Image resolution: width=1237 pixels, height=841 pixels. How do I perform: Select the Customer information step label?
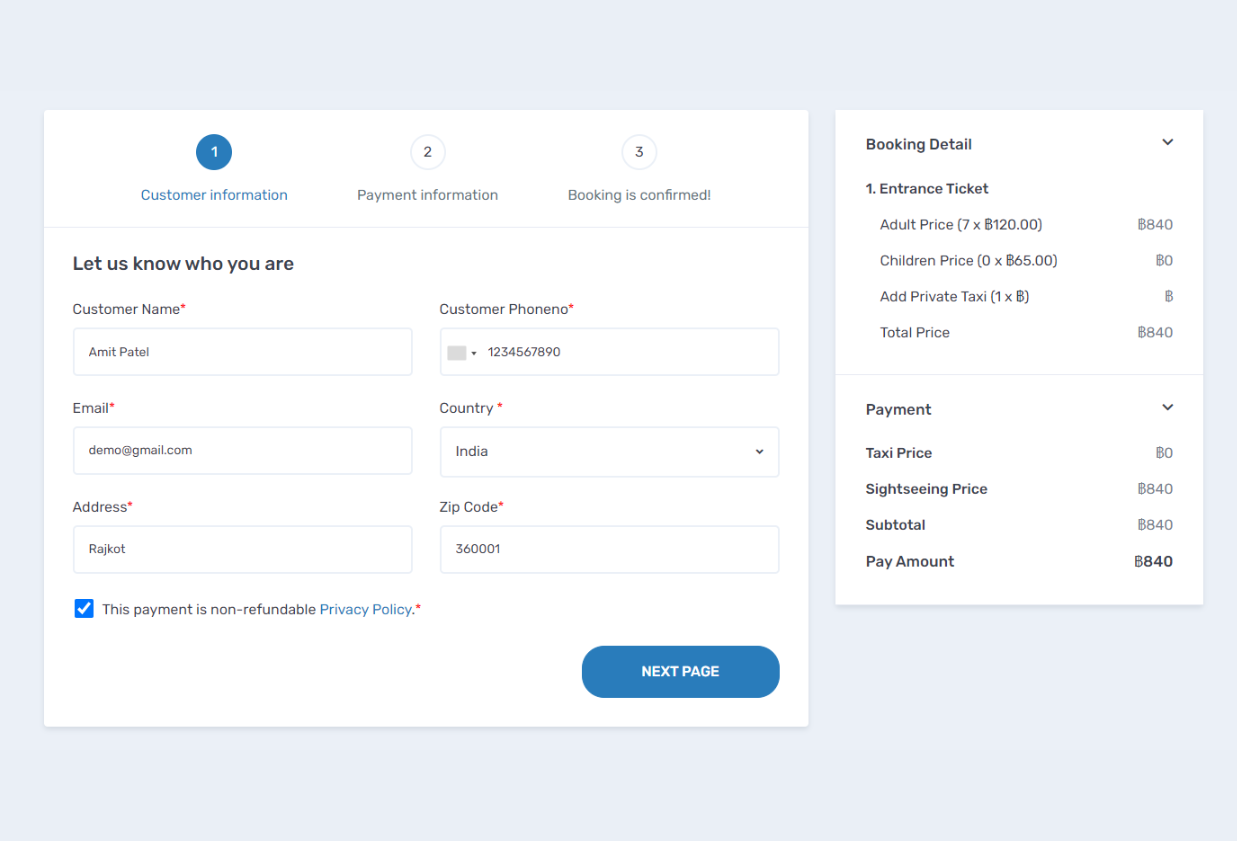click(x=213, y=195)
